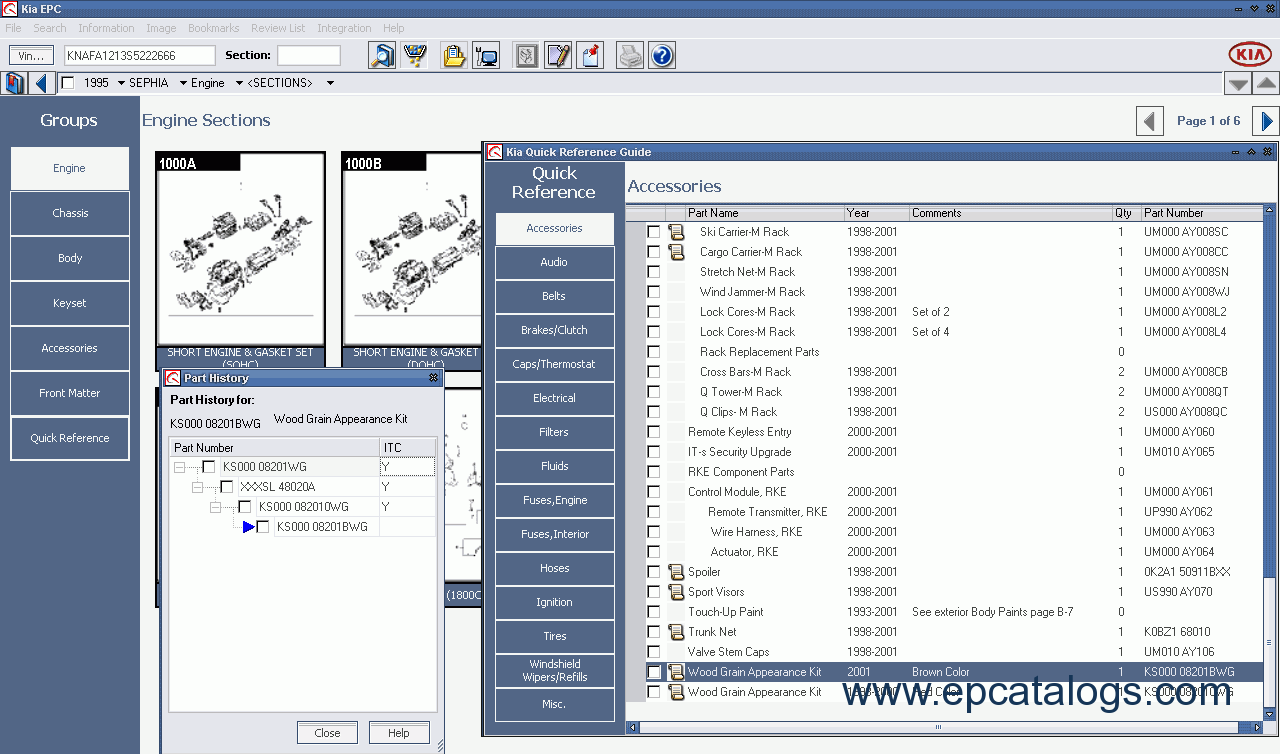Go to previous Engine Sections page
Viewport: 1280px width, 754px height.
[1150, 121]
